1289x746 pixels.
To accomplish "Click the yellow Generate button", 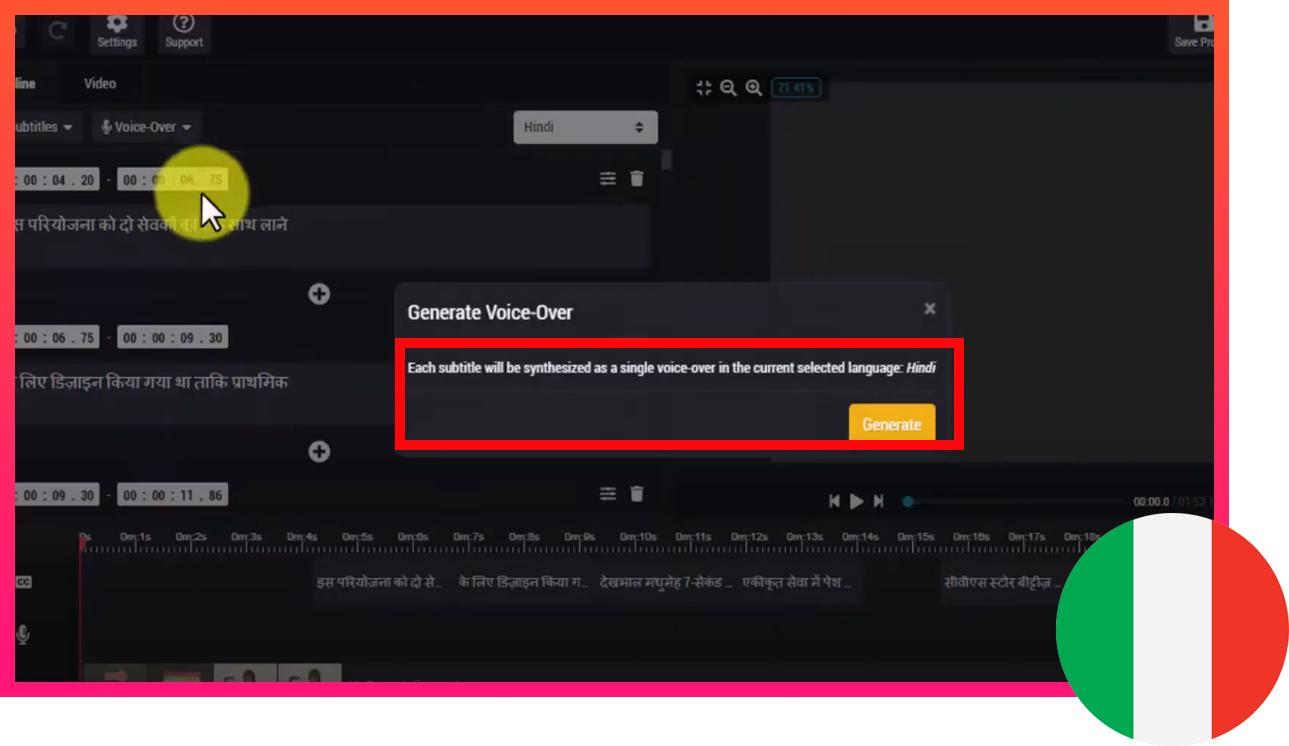I will pos(892,424).
